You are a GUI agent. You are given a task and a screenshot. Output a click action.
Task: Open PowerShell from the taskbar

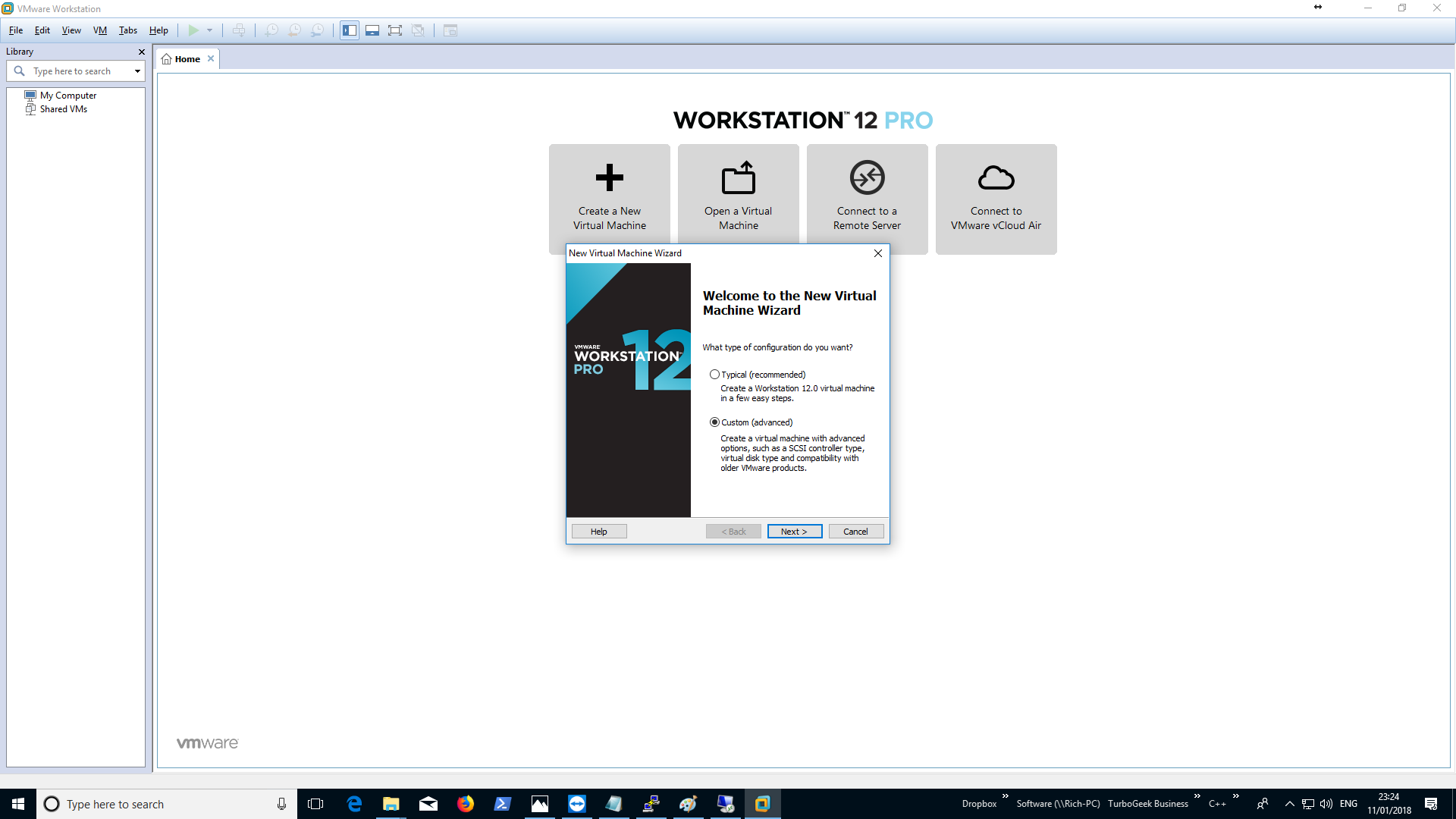[x=503, y=804]
